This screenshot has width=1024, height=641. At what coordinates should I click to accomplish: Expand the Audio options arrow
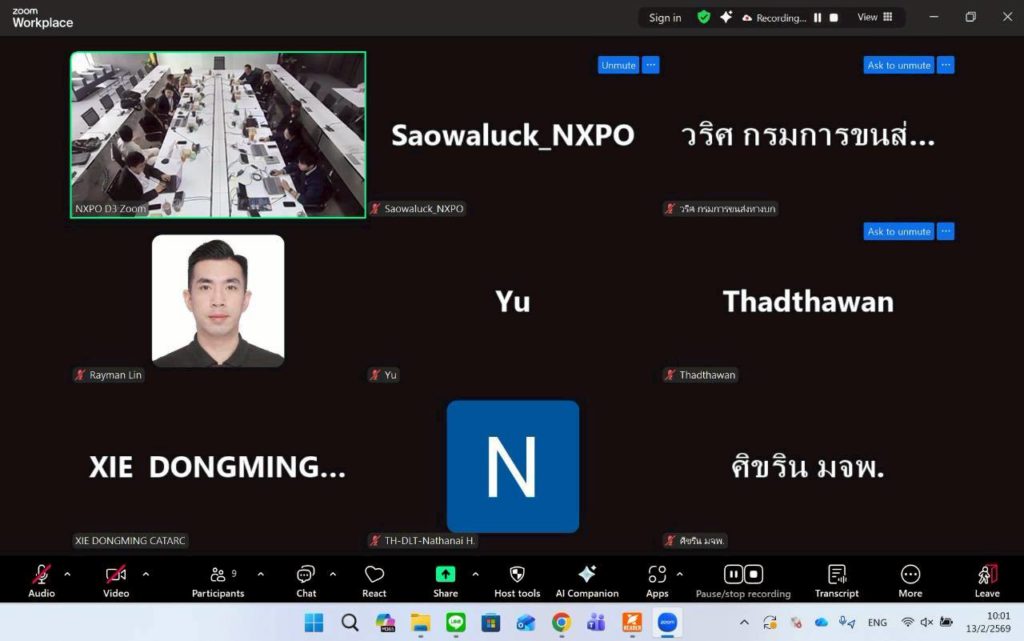pyautogui.click(x=68, y=574)
